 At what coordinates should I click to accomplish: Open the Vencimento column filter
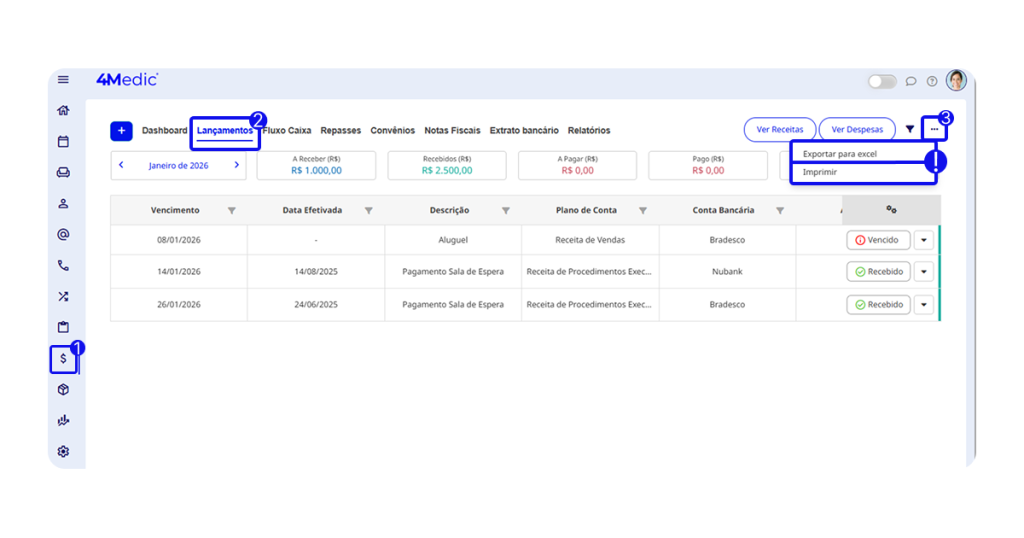pos(232,211)
